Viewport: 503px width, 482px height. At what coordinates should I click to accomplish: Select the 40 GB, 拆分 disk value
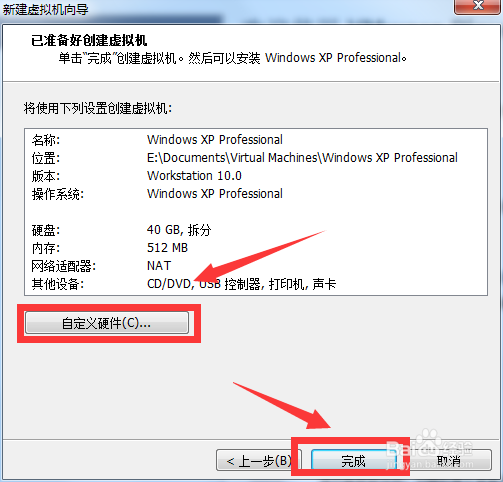pos(179,230)
